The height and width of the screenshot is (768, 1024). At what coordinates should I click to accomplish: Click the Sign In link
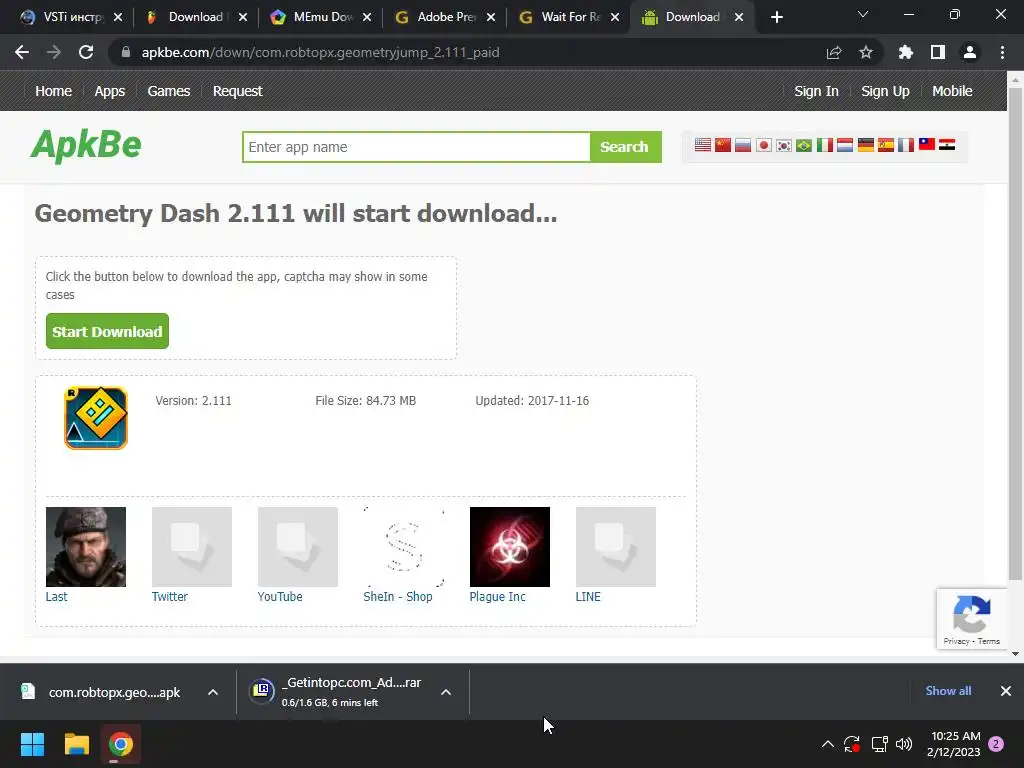816,91
